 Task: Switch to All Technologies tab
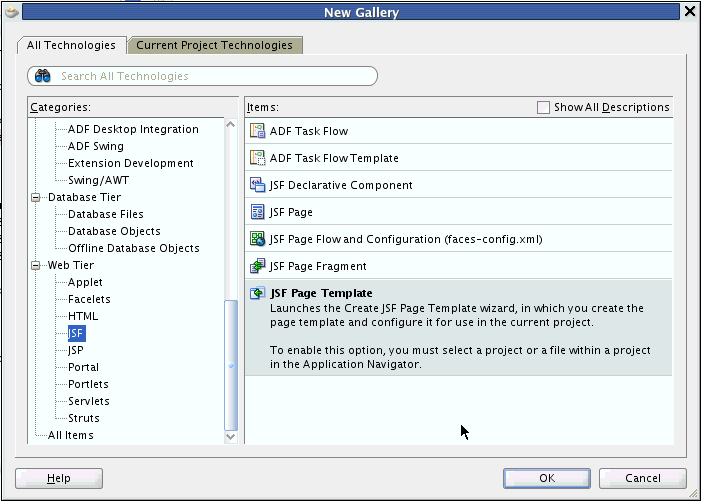coord(71,45)
